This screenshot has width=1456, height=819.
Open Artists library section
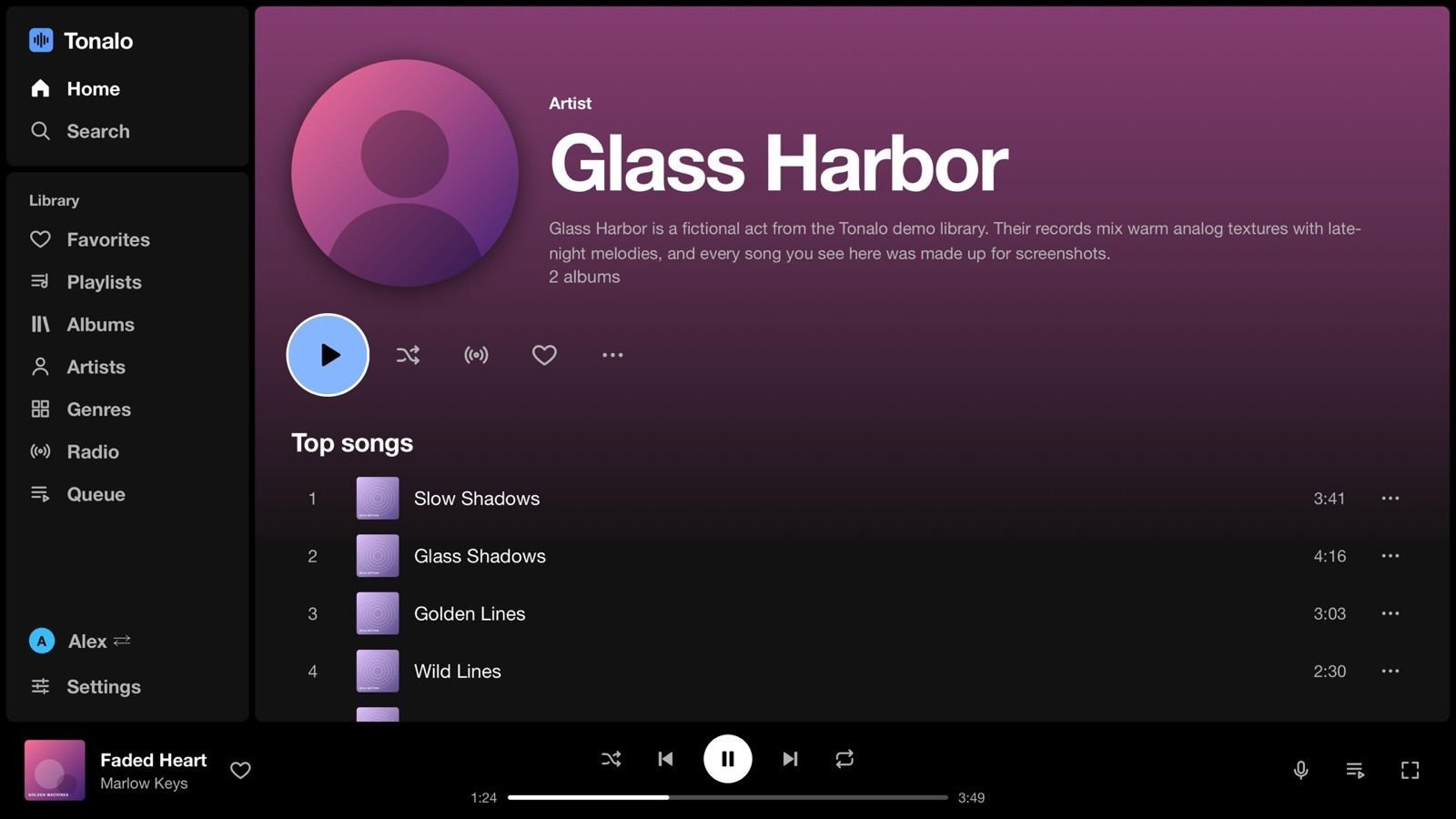click(127, 367)
